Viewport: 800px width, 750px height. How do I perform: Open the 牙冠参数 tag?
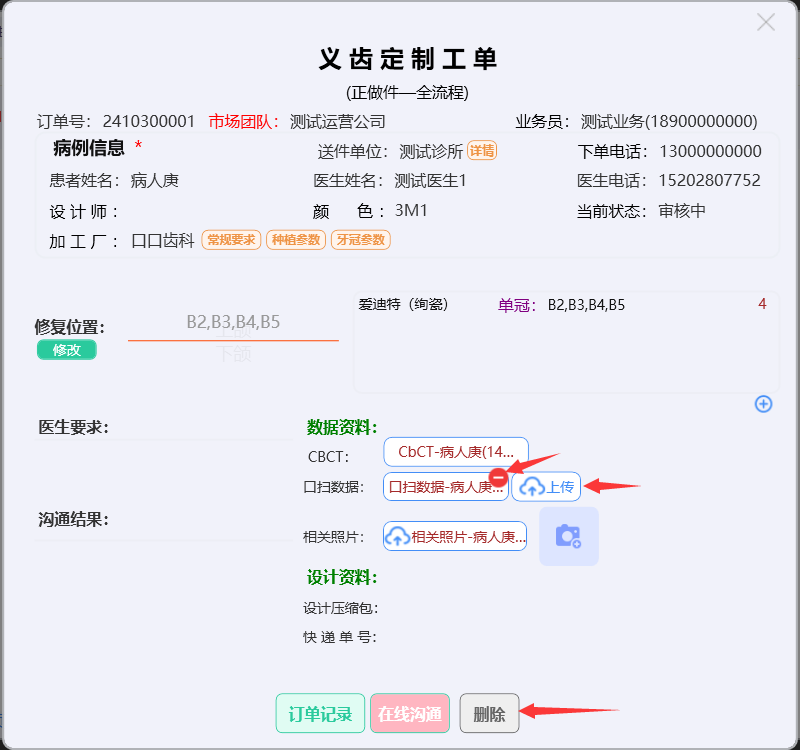click(360, 240)
